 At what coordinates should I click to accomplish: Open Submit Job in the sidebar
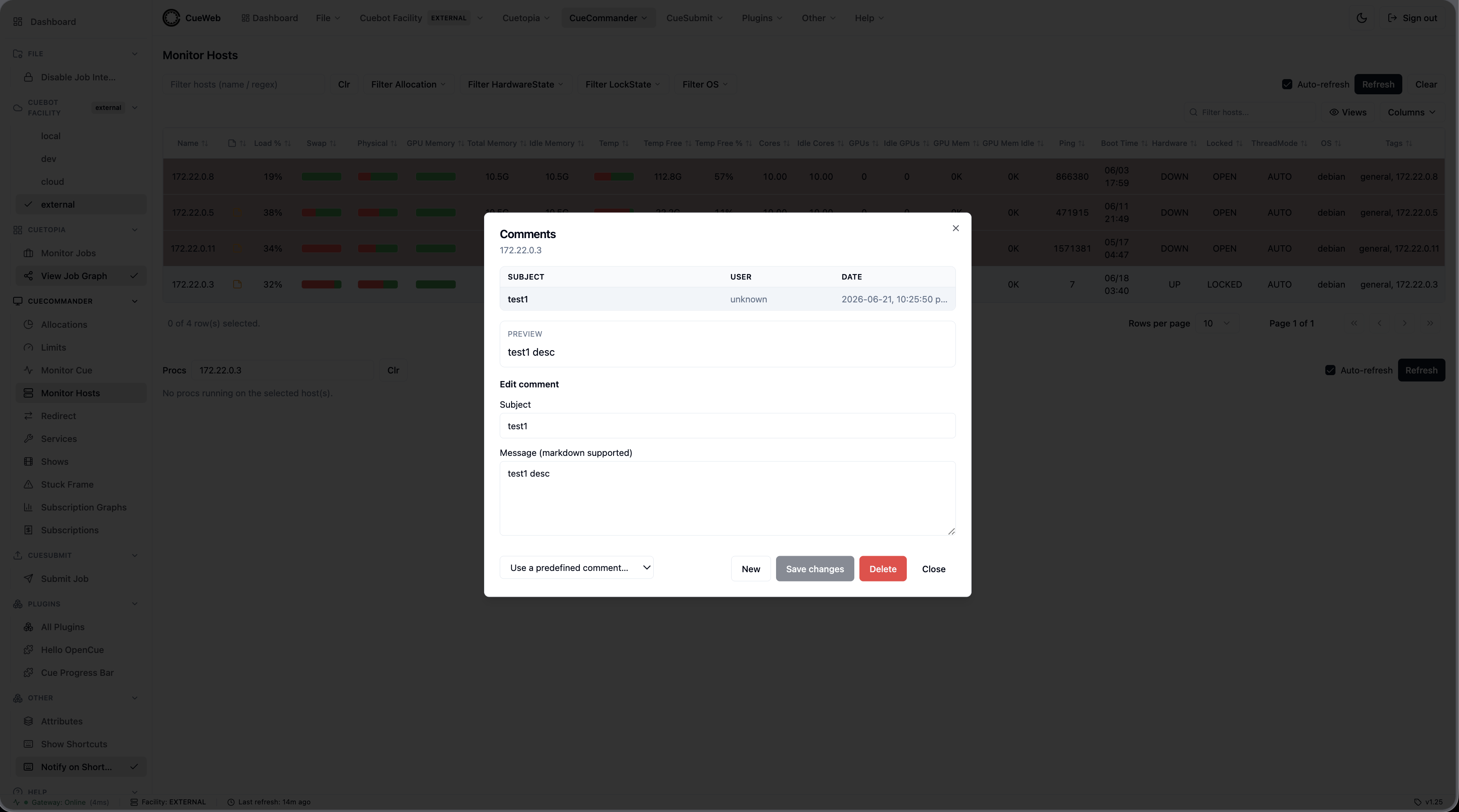click(x=81, y=578)
